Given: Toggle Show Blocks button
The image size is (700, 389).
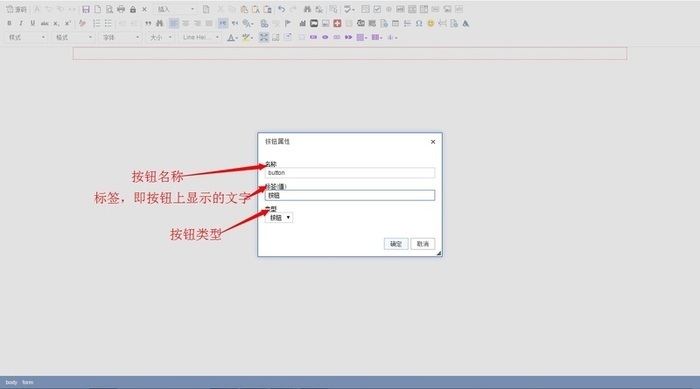Looking at the screenshot, I should point(275,38).
